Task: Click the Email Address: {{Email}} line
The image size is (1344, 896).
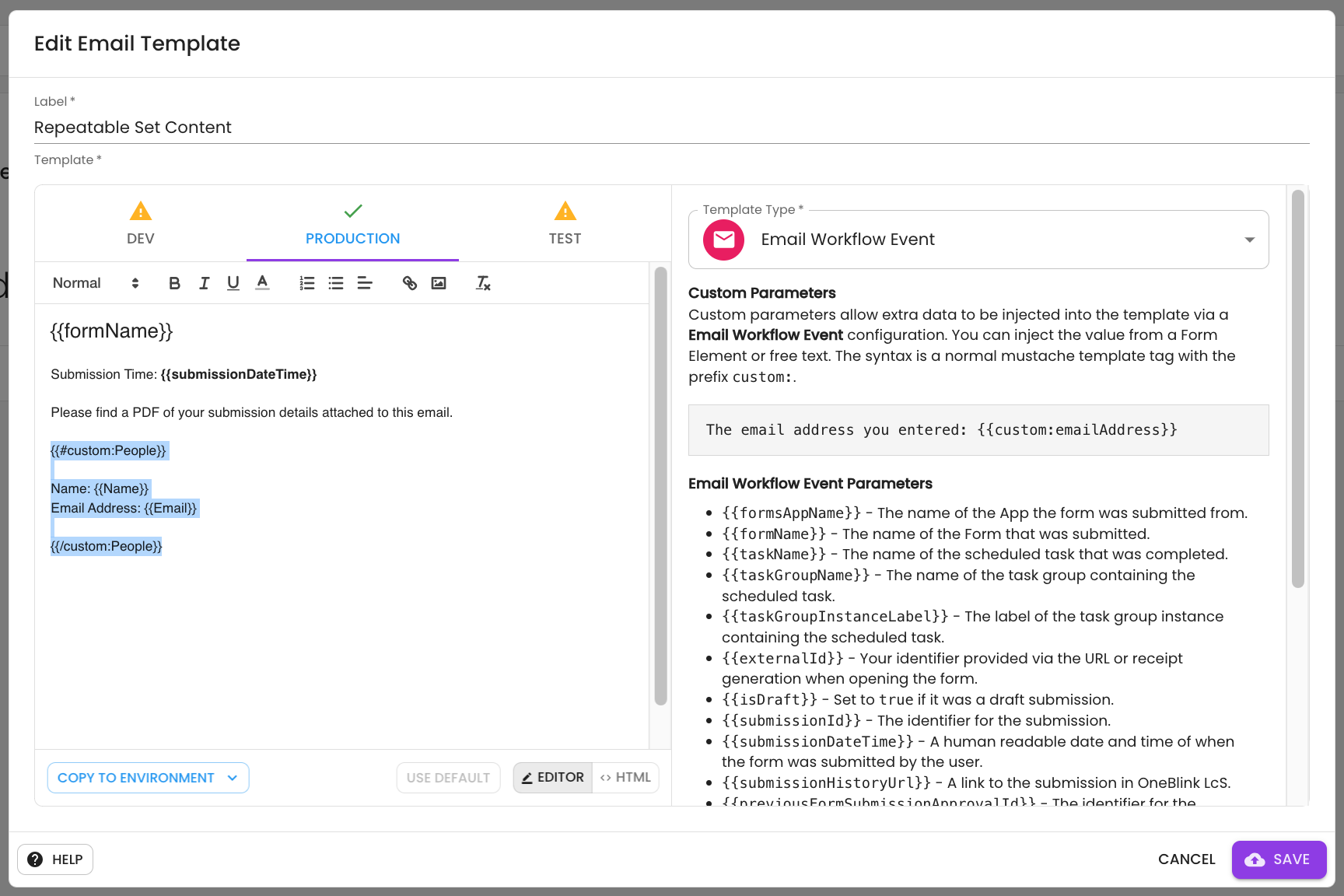Action: (124, 508)
